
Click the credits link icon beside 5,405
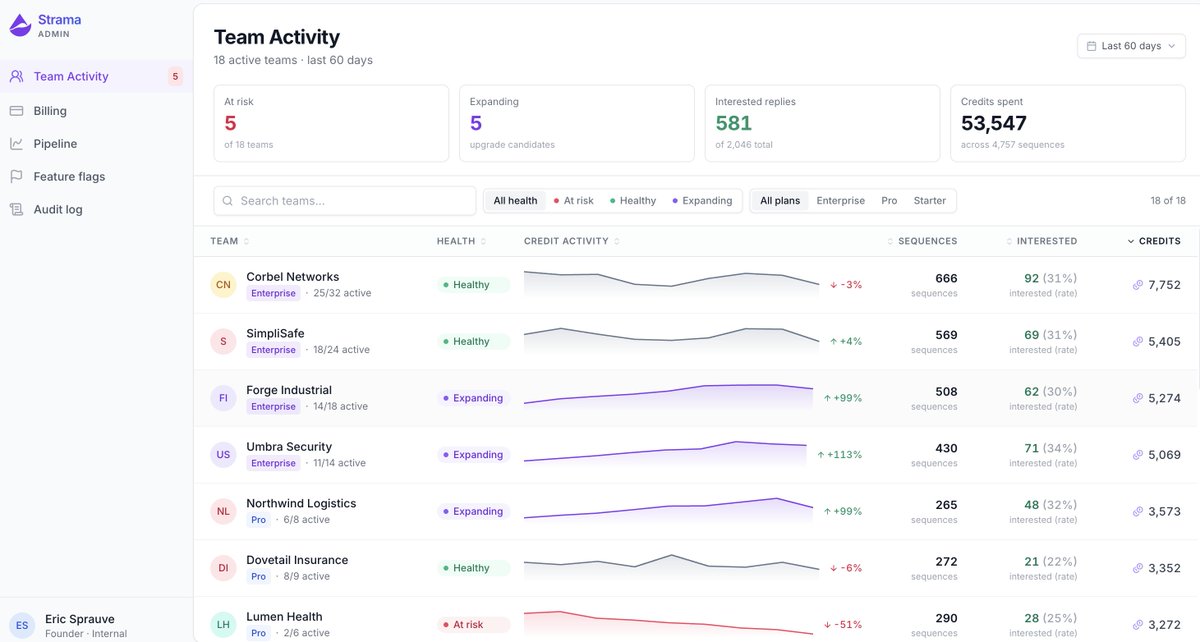[x=1137, y=342]
